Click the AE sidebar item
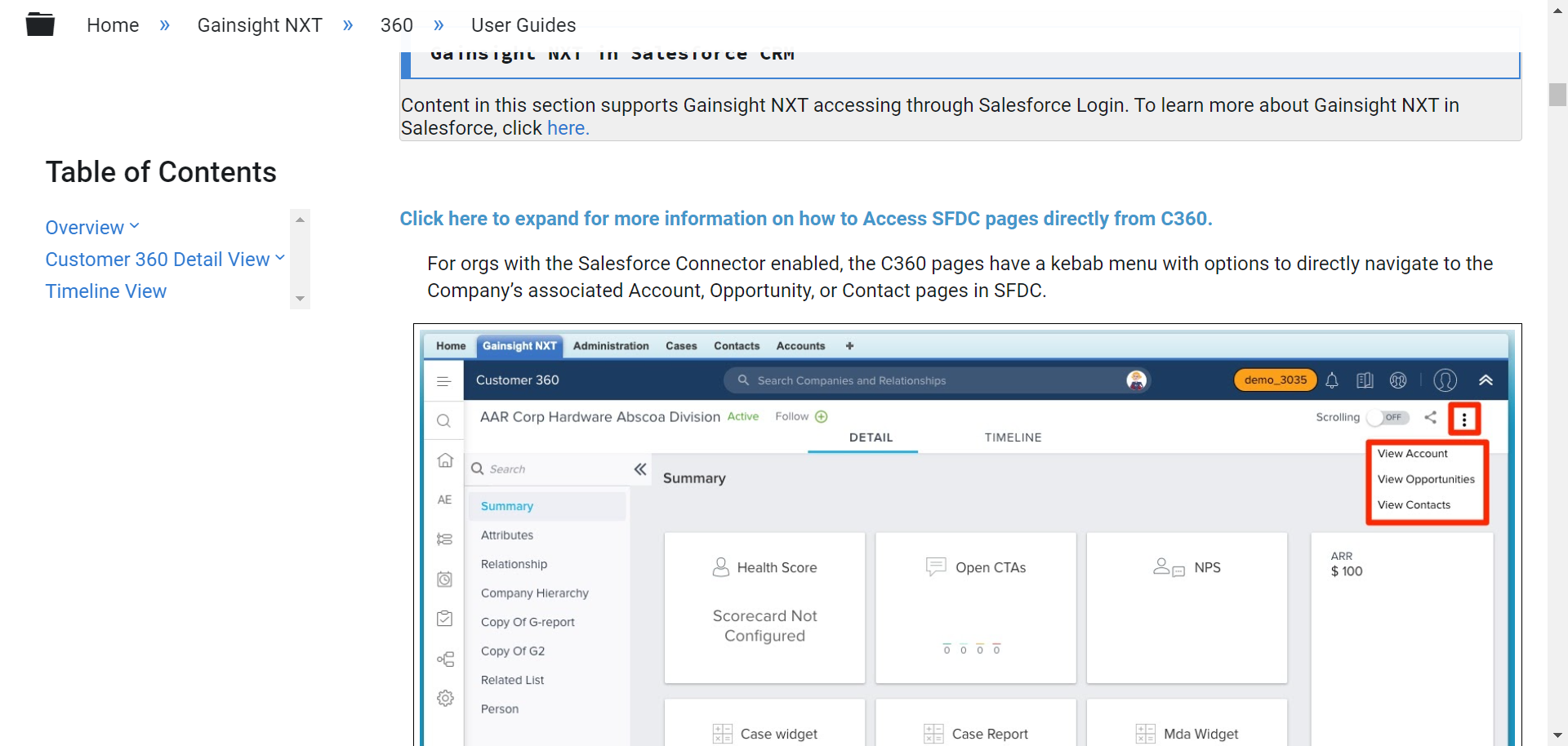 pos(444,500)
